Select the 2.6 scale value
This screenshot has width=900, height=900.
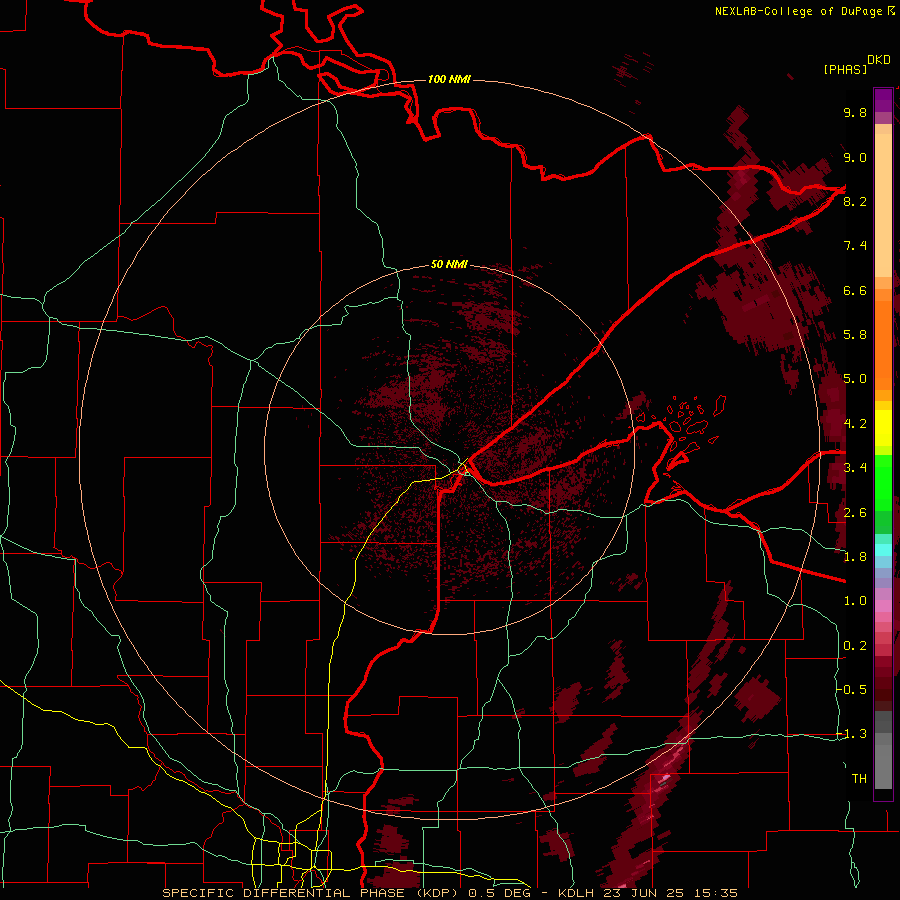click(x=855, y=512)
